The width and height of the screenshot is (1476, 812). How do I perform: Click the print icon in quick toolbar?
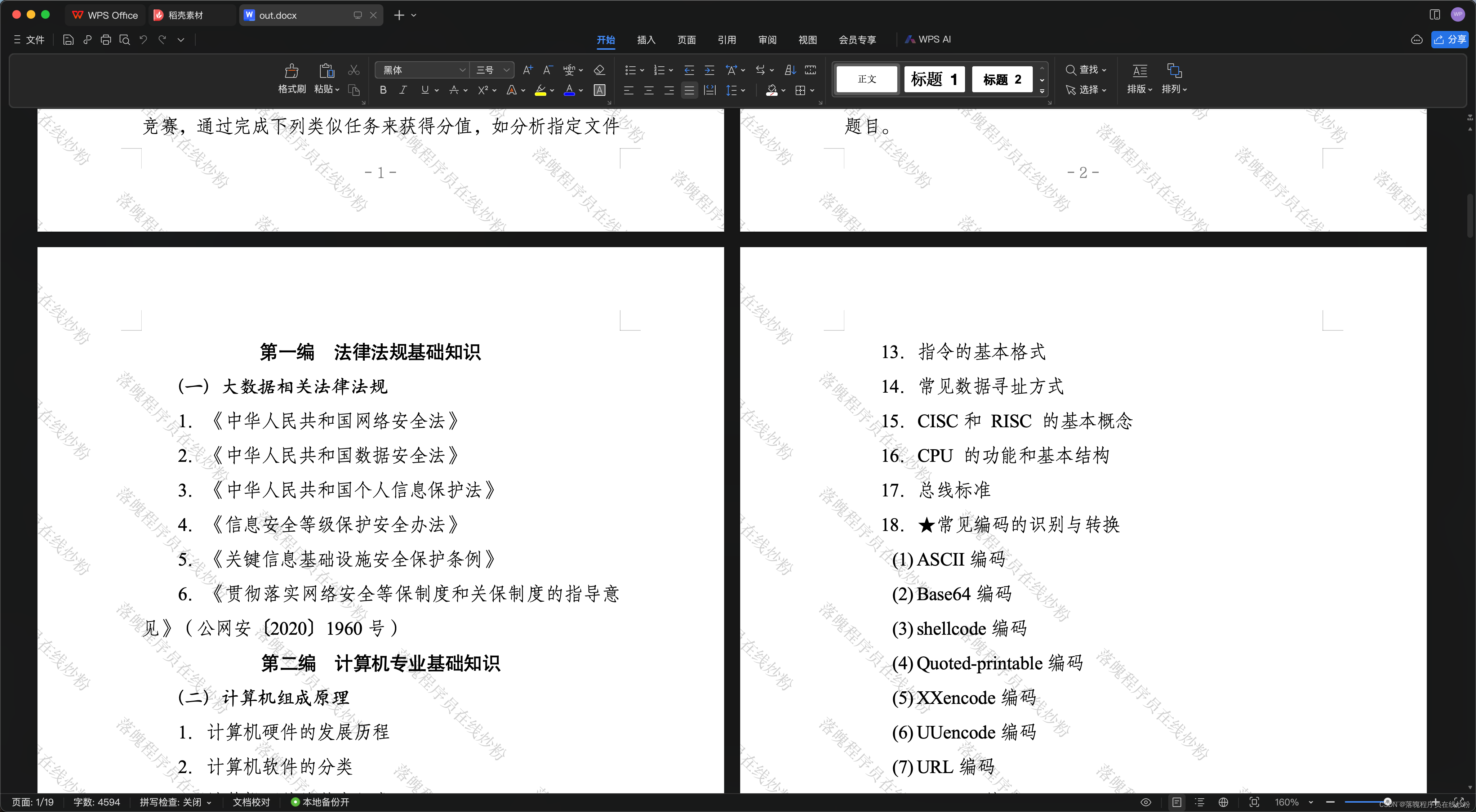(x=106, y=40)
